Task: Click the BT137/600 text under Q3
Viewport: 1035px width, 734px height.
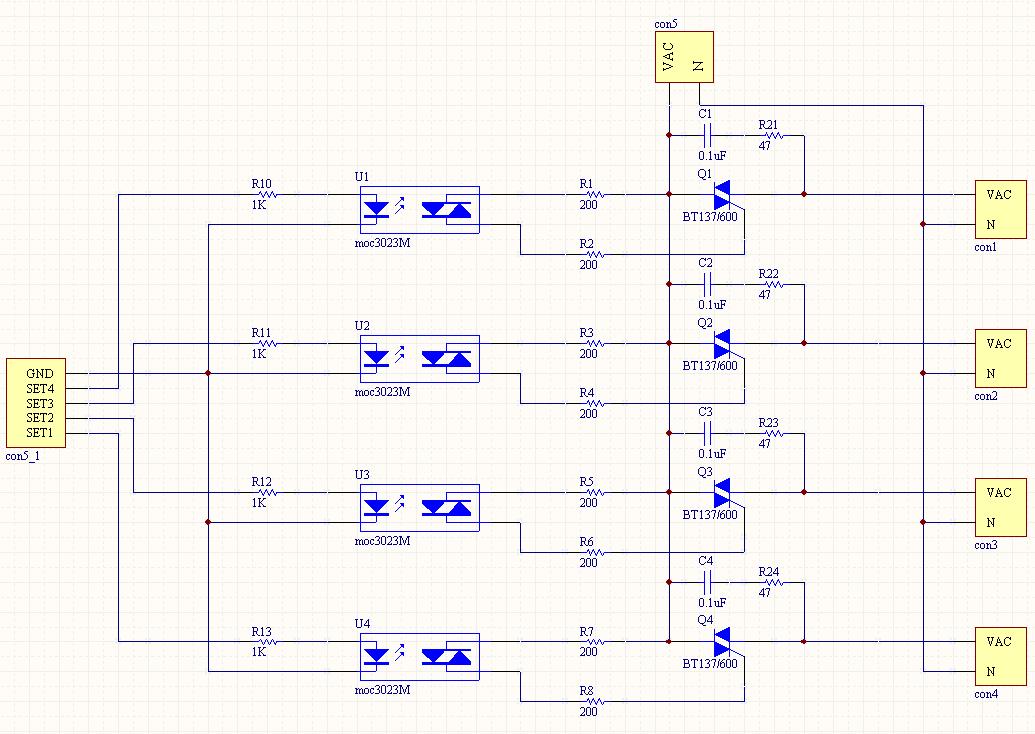Action: (710, 514)
